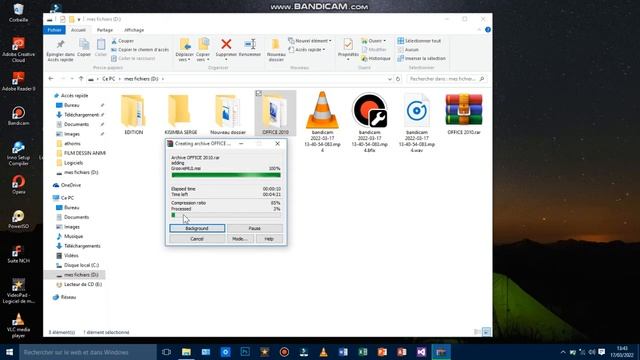
Task: Open the Ouvrir dropdown
Action: click(x=373, y=41)
